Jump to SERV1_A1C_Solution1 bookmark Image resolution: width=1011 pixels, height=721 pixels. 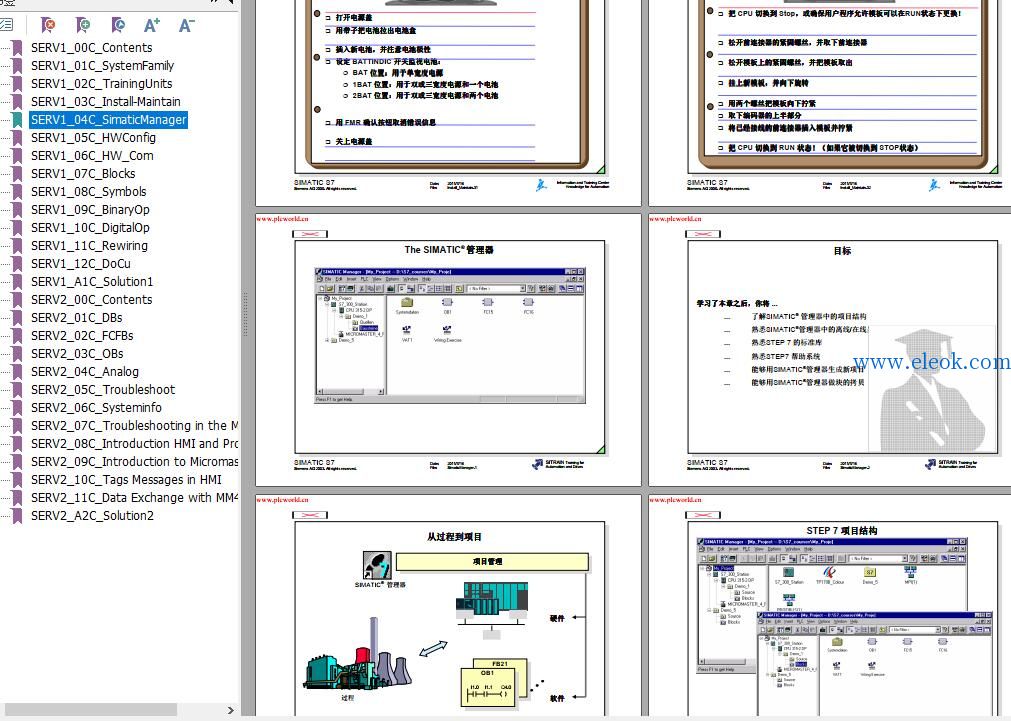click(x=92, y=282)
